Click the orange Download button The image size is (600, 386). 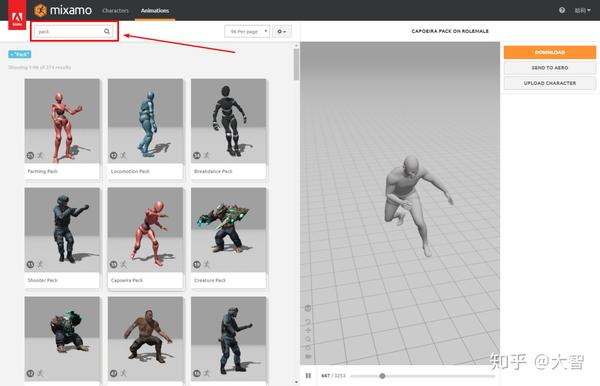point(549,52)
